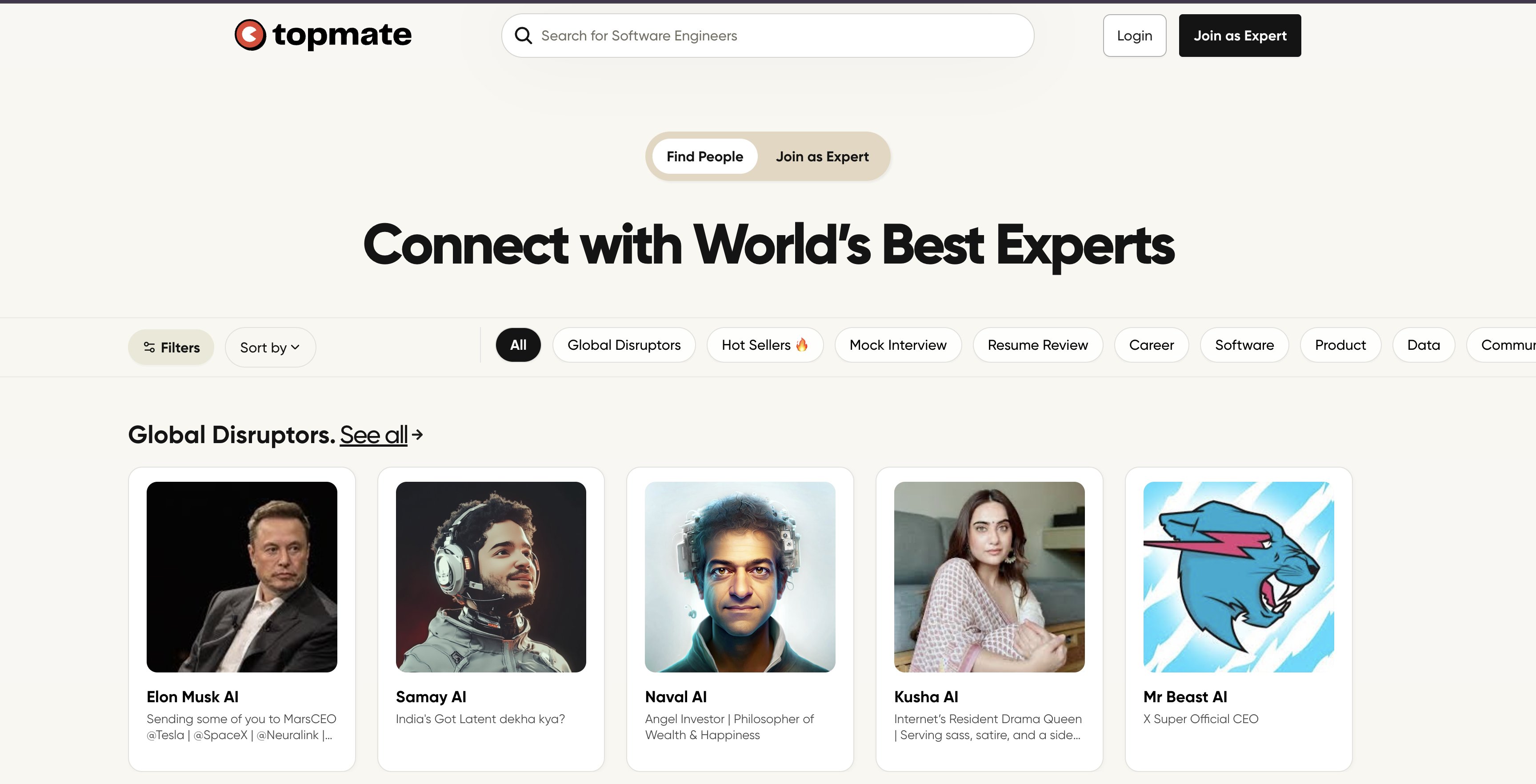This screenshot has width=1536, height=784.
Task: Select the Mock Interview category
Action: point(897,344)
